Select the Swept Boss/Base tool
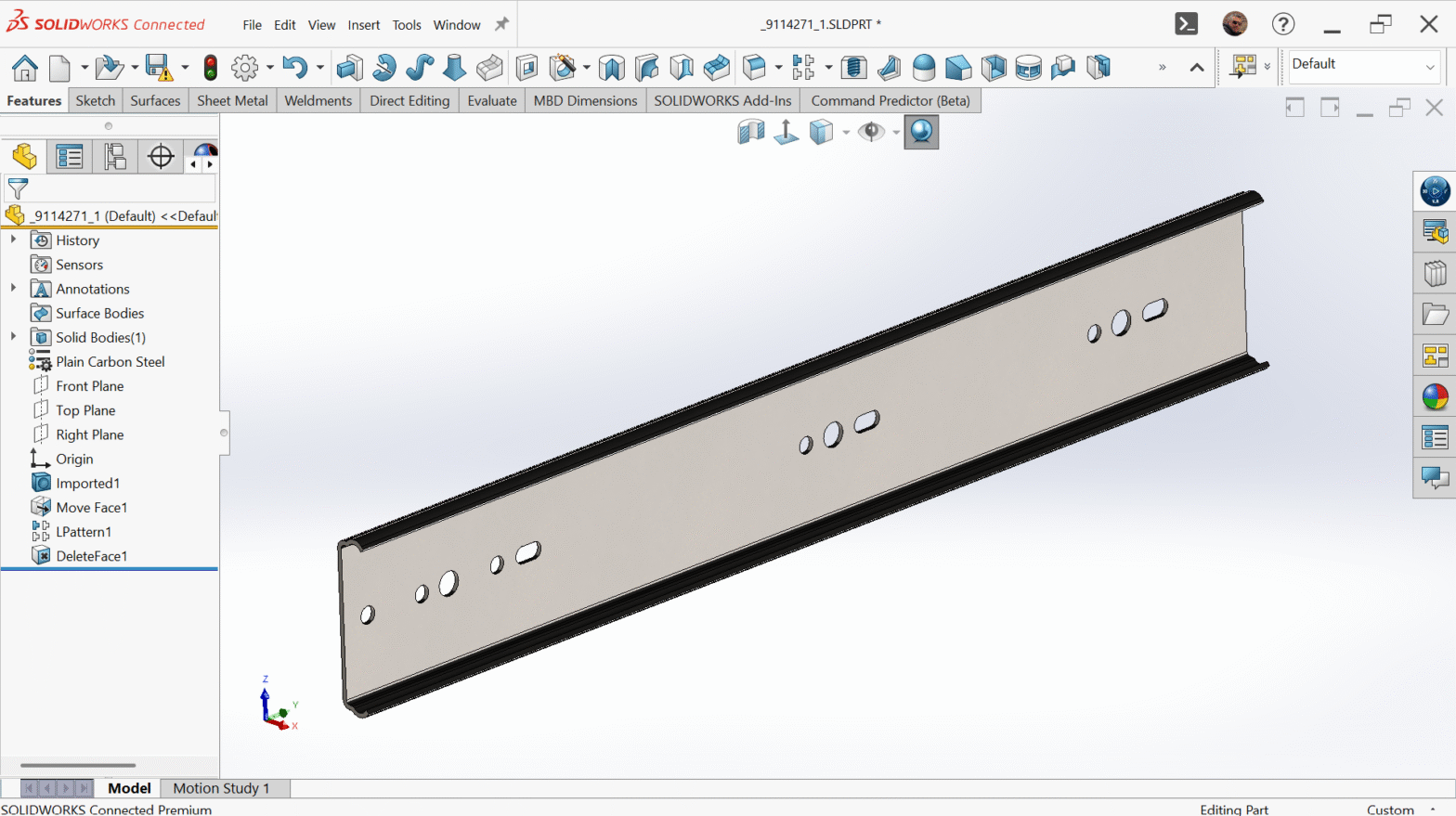Image resolution: width=1456 pixels, height=816 pixels. [420, 67]
